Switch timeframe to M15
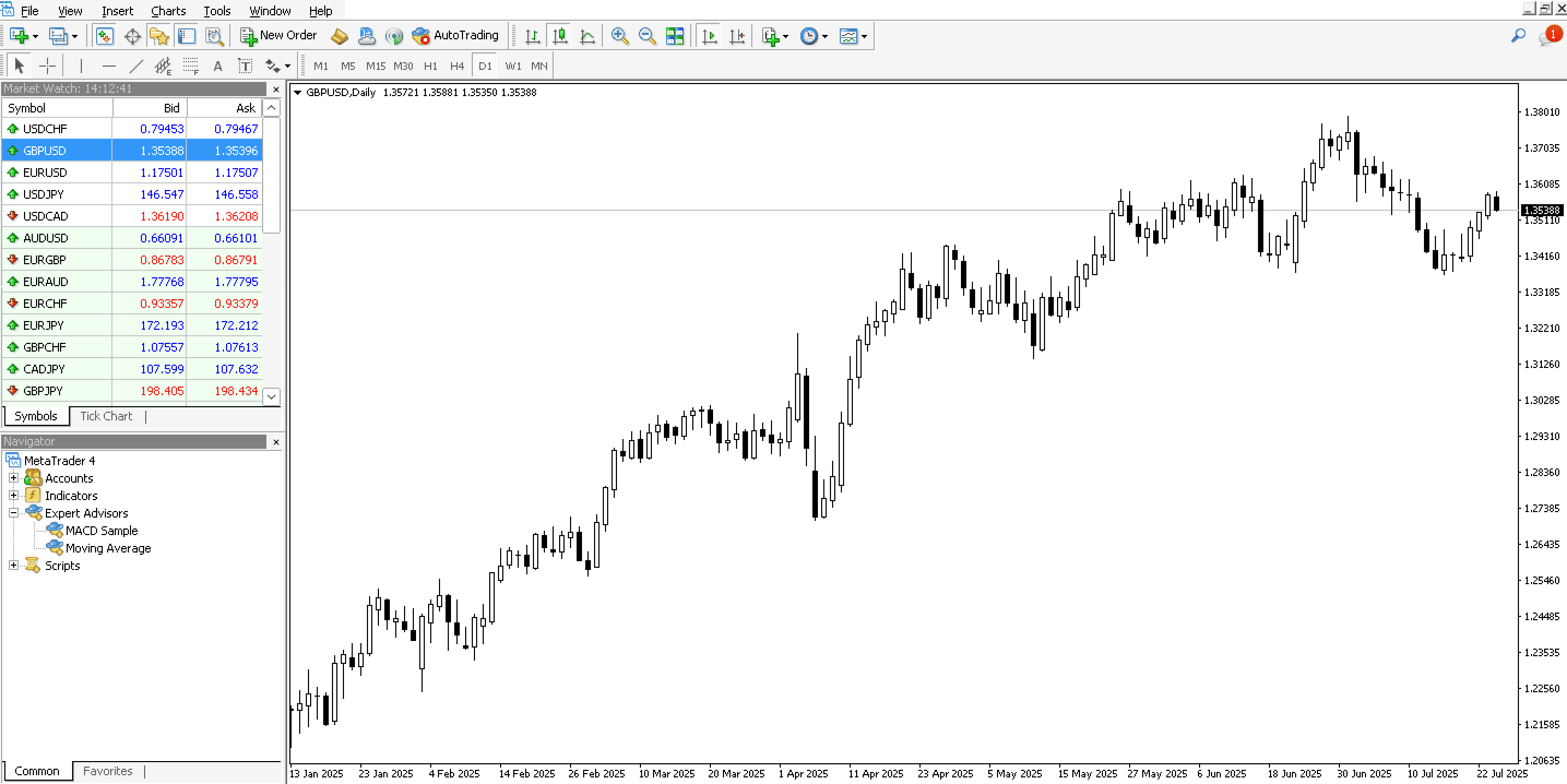The image size is (1567, 784). [375, 66]
